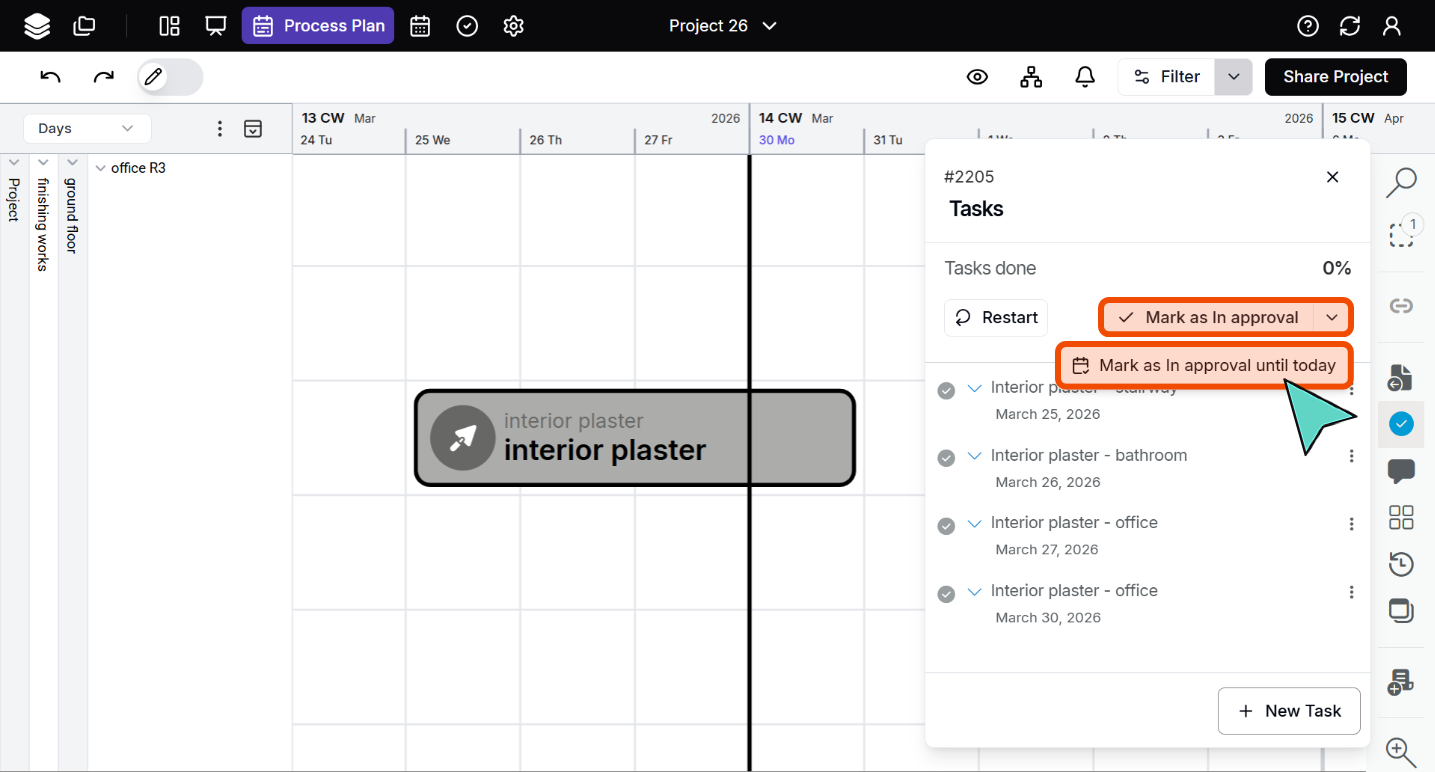Click the New Task button
Viewport: 1435px width, 772px height.
click(1288, 711)
